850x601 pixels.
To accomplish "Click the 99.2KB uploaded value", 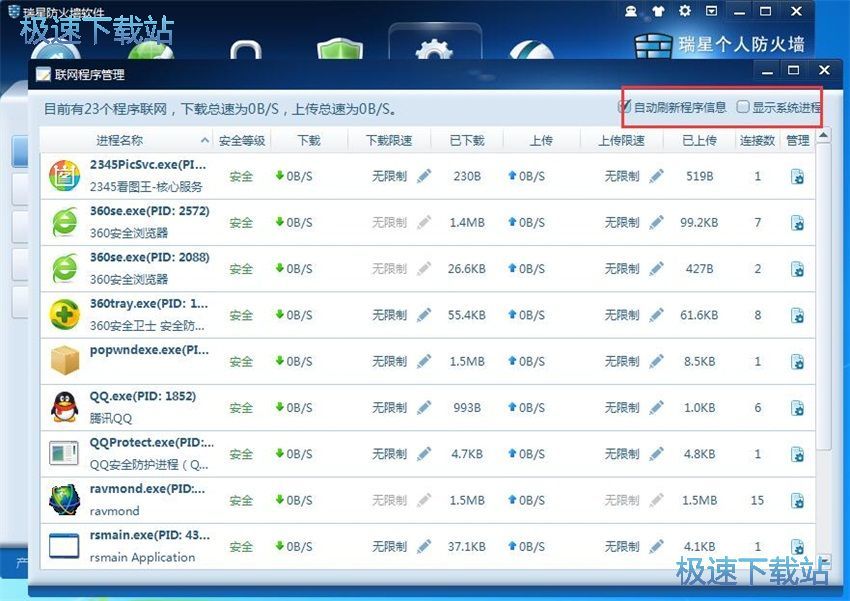I will [x=699, y=222].
